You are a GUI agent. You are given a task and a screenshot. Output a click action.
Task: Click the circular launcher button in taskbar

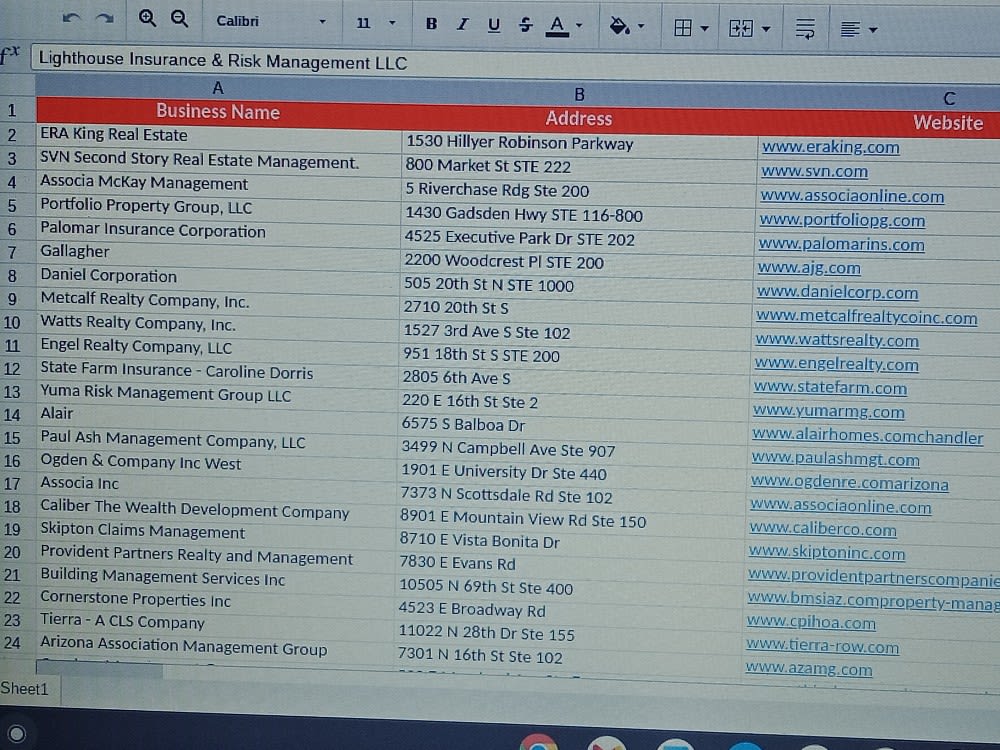[x=17, y=734]
